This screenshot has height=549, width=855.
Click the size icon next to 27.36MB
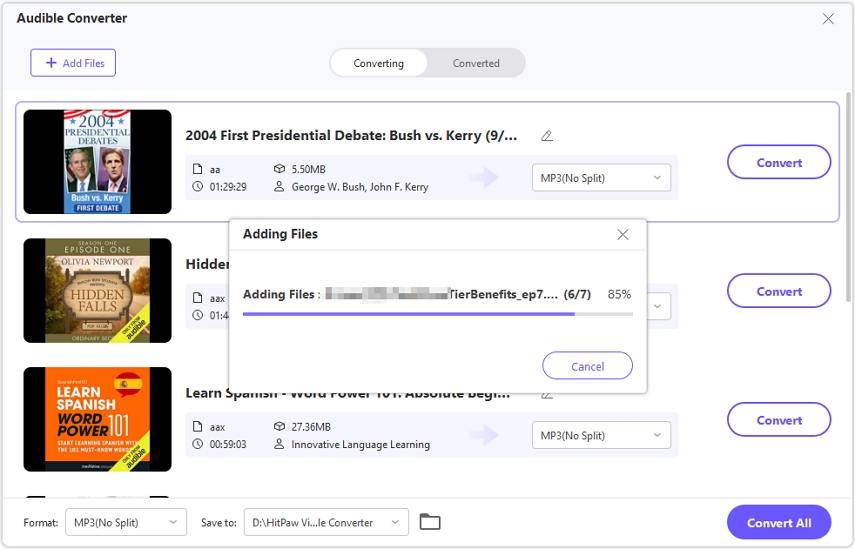279,426
